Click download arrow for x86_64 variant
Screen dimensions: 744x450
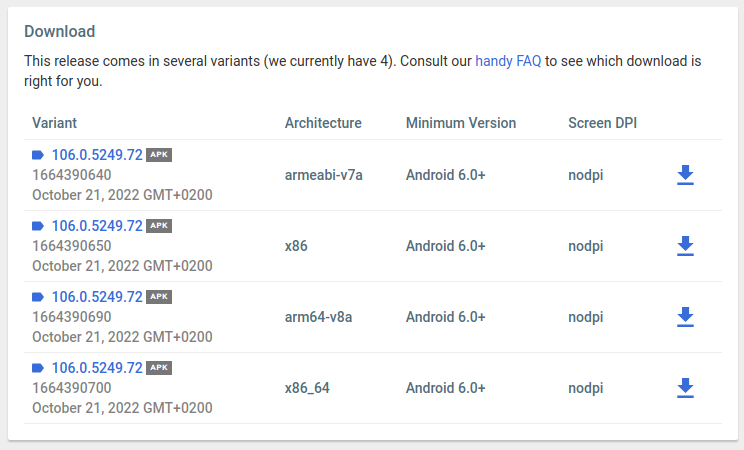click(x=685, y=388)
